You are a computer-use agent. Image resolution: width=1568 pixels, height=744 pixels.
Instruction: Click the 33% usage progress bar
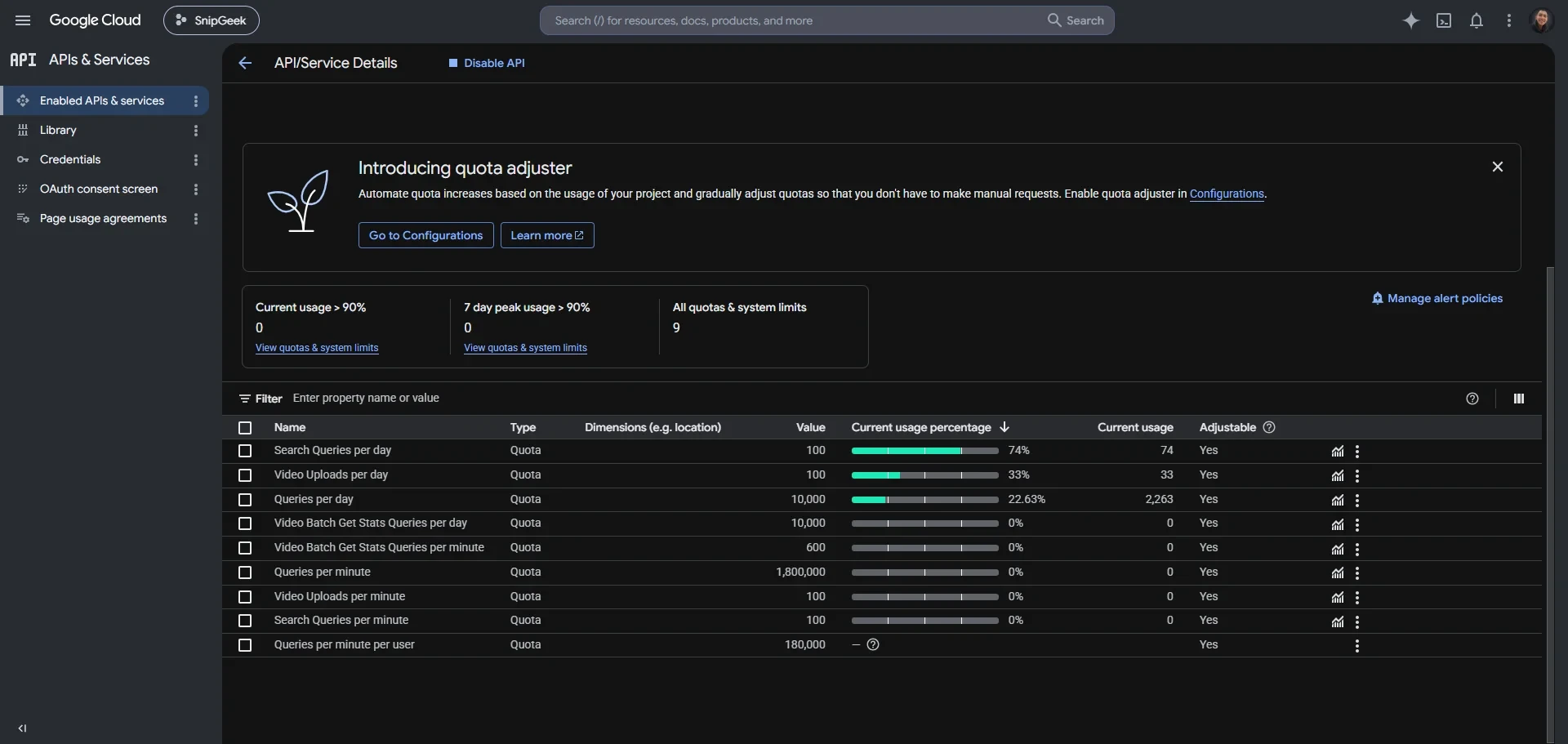[x=924, y=475]
